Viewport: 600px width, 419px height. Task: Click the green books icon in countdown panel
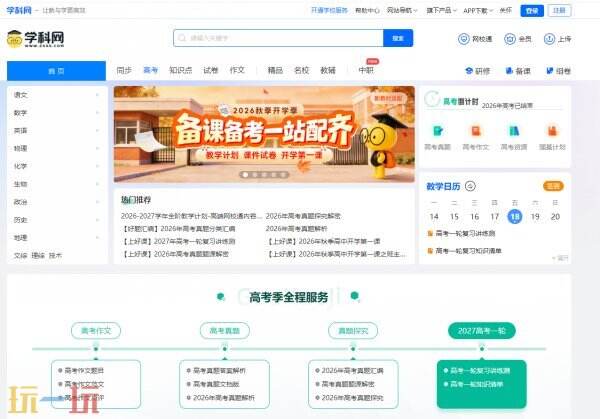tap(514, 131)
